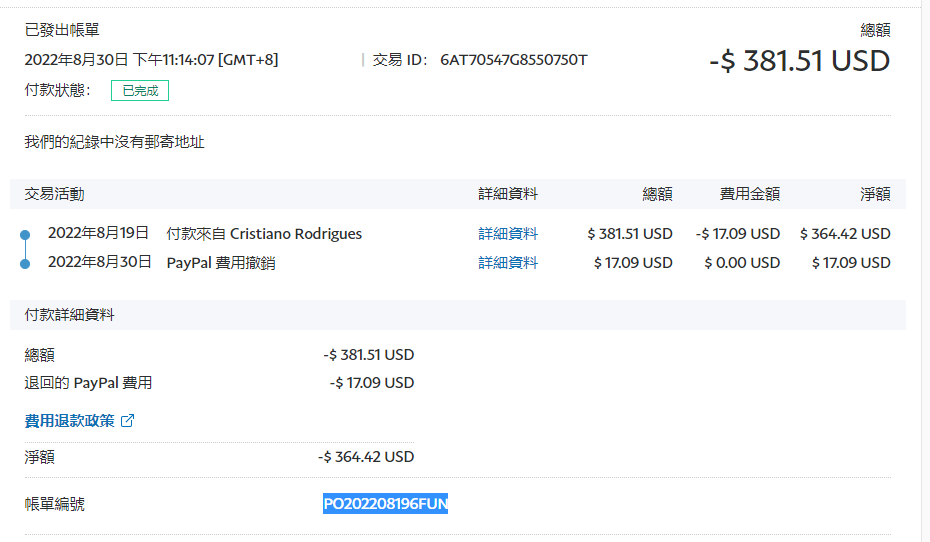Click the timeline dot for 2022年8月19日
This screenshot has width=930, height=542.
pos(25,235)
